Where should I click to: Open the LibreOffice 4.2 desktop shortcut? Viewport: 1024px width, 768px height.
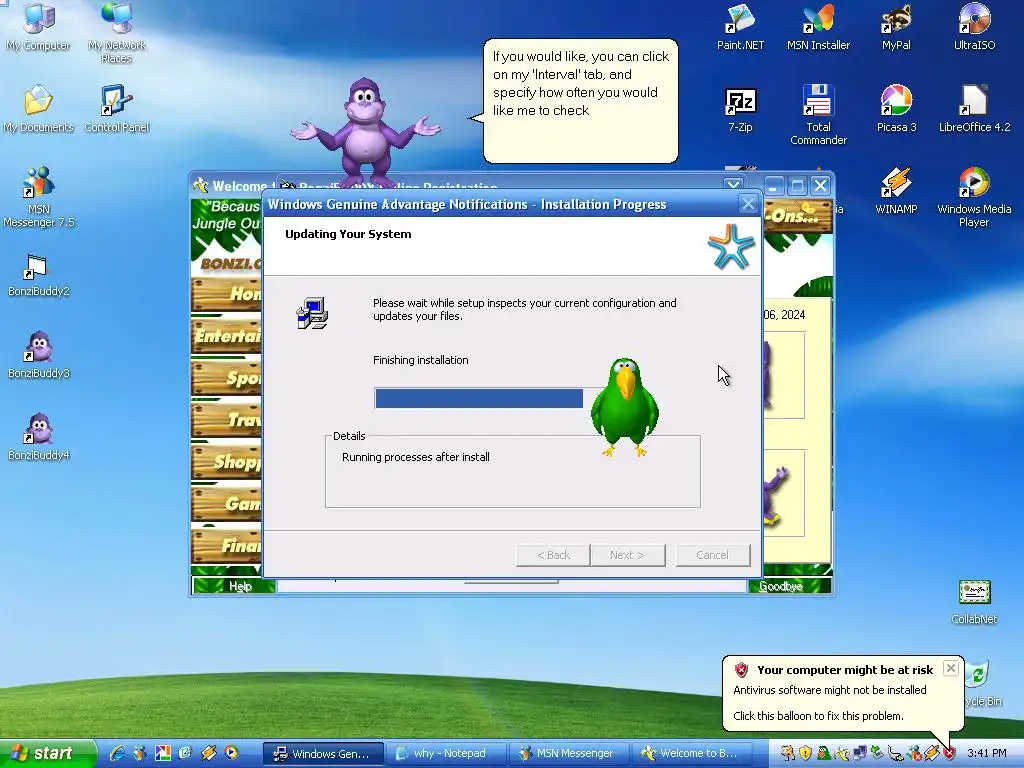(974, 109)
